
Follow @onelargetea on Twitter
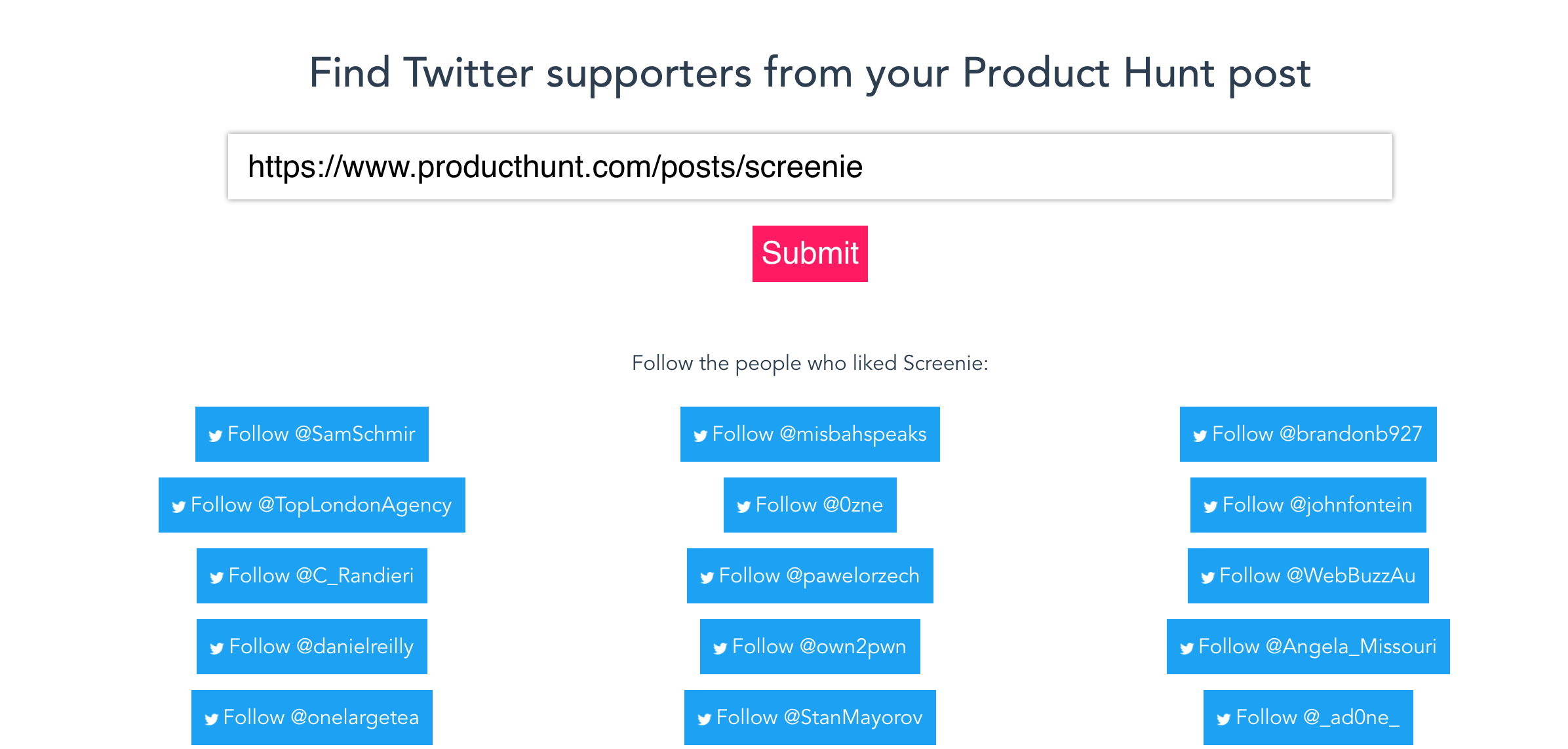(311, 718)
